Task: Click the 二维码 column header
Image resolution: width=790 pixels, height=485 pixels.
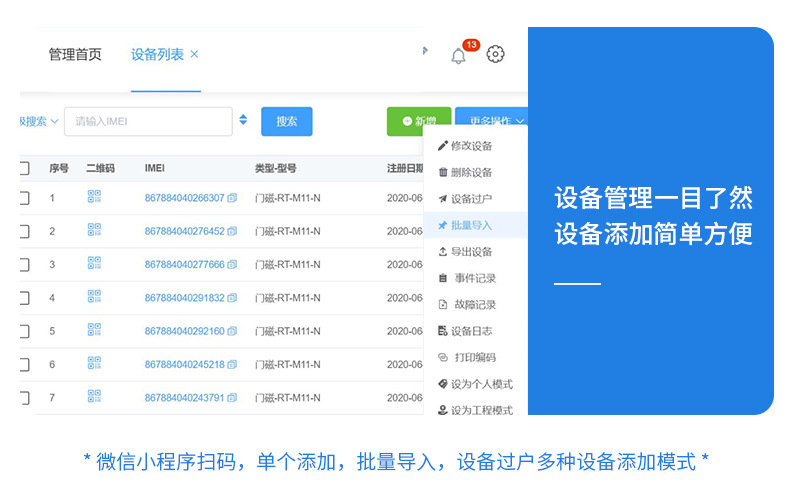Action: (x=100, y=168)
